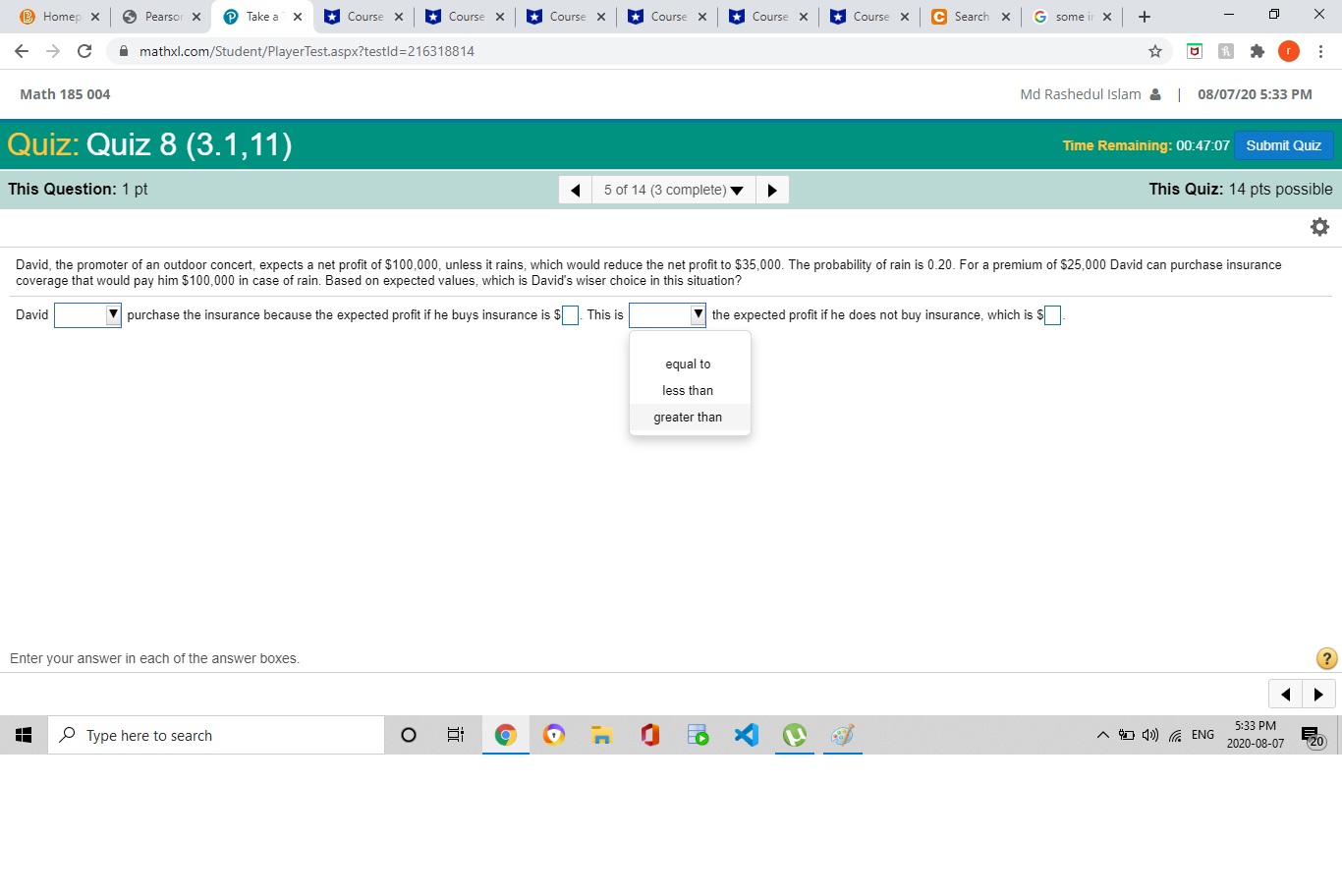The image size is (1342, 896).
Task: Select "greater than" from the open dropdown
Action: point(687,417)
